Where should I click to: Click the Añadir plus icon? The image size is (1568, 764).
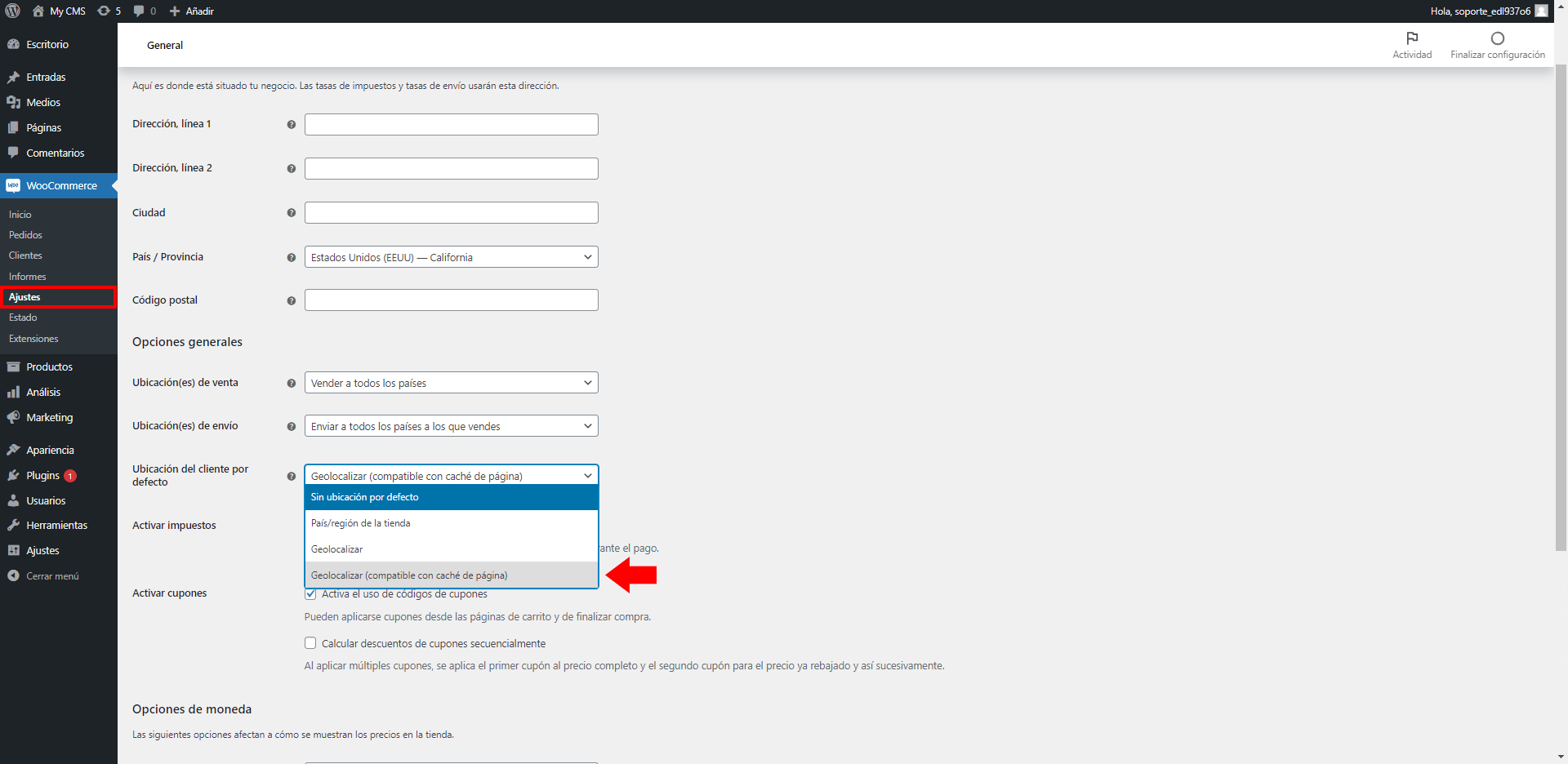(x=175, y=11)
